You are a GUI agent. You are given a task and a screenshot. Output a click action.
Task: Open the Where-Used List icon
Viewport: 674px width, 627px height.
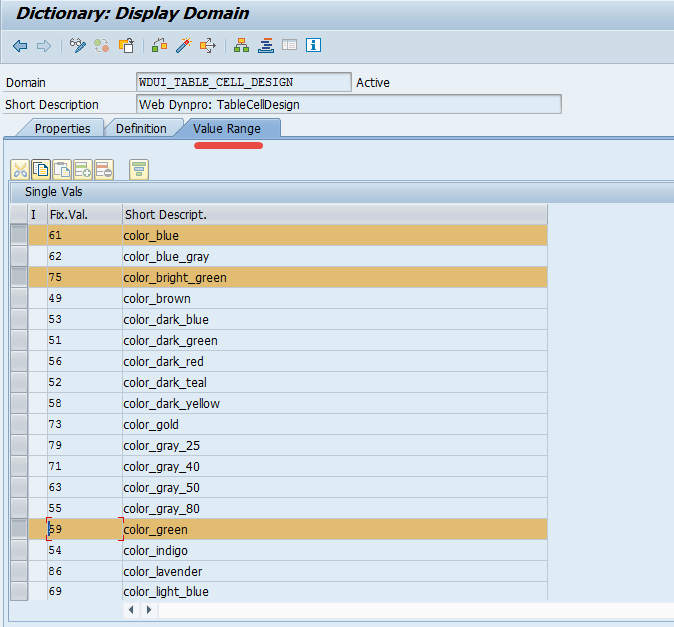(208, 45)
